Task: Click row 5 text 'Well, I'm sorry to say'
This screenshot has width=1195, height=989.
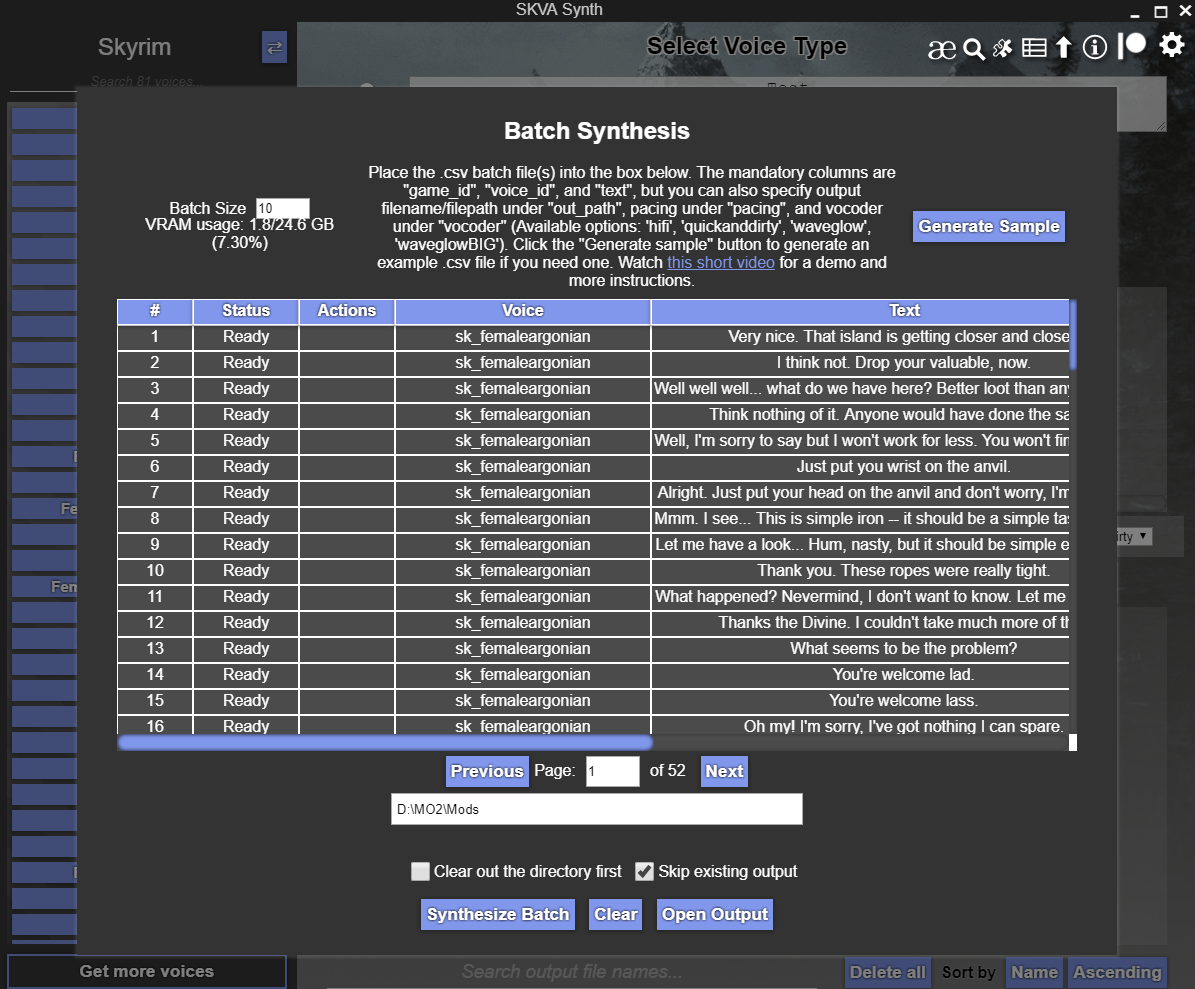Action: coord(861,440)
